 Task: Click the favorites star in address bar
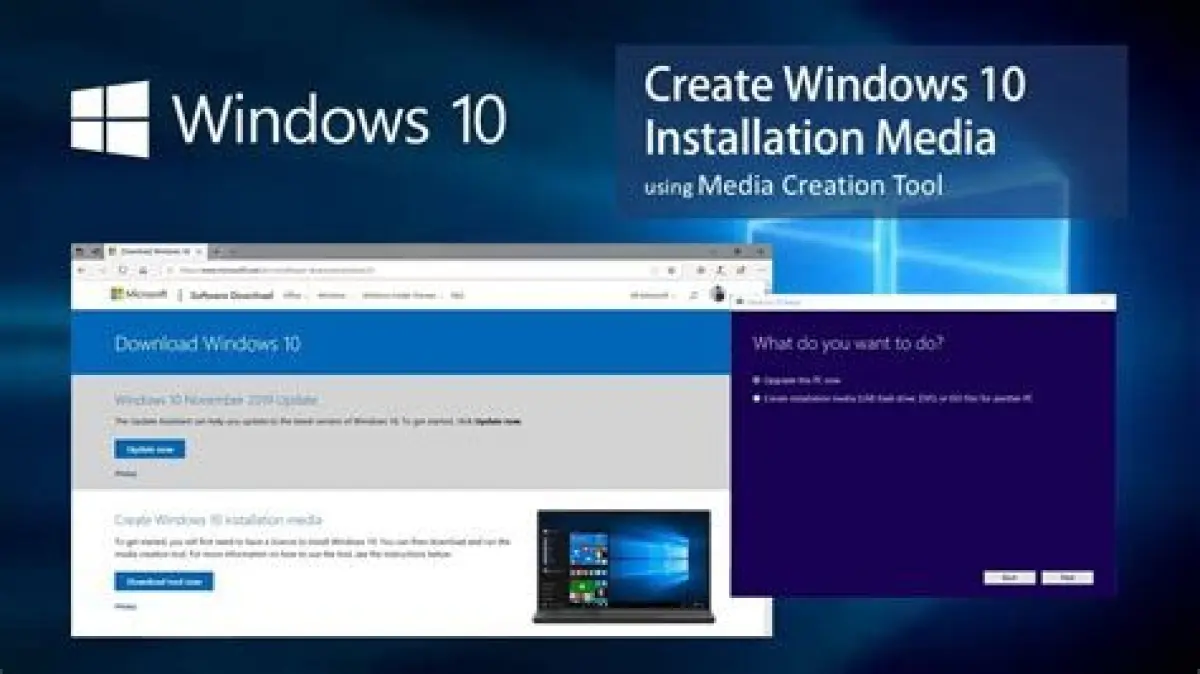(x=671, y=271)
